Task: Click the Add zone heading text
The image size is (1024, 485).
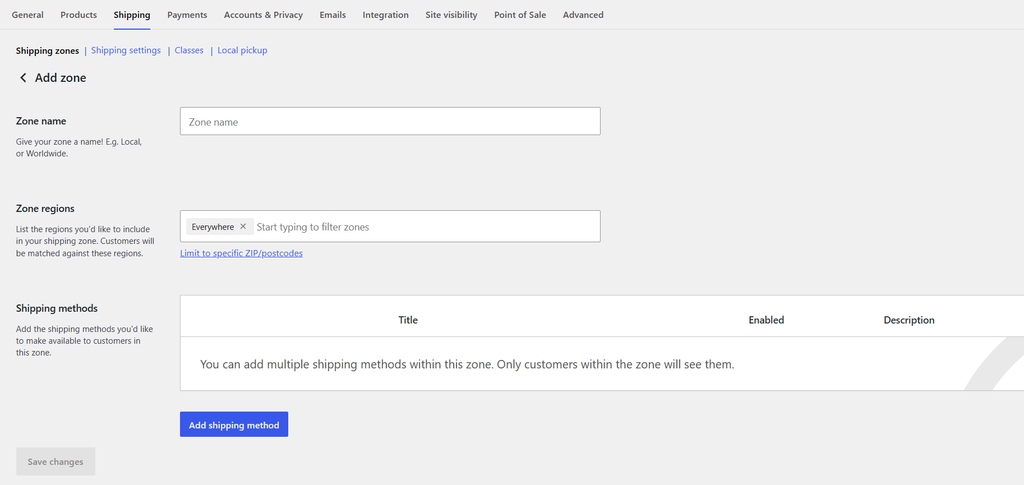Action: (x=61, y=78)
